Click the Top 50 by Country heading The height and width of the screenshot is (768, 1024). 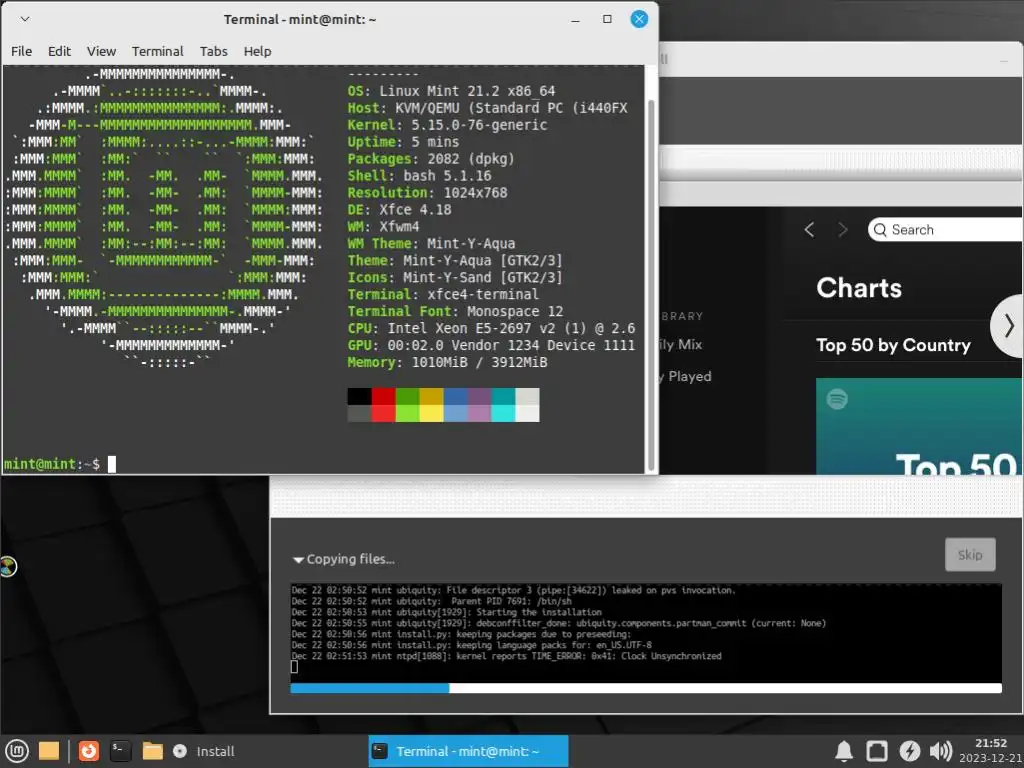(x=893, y=345)
